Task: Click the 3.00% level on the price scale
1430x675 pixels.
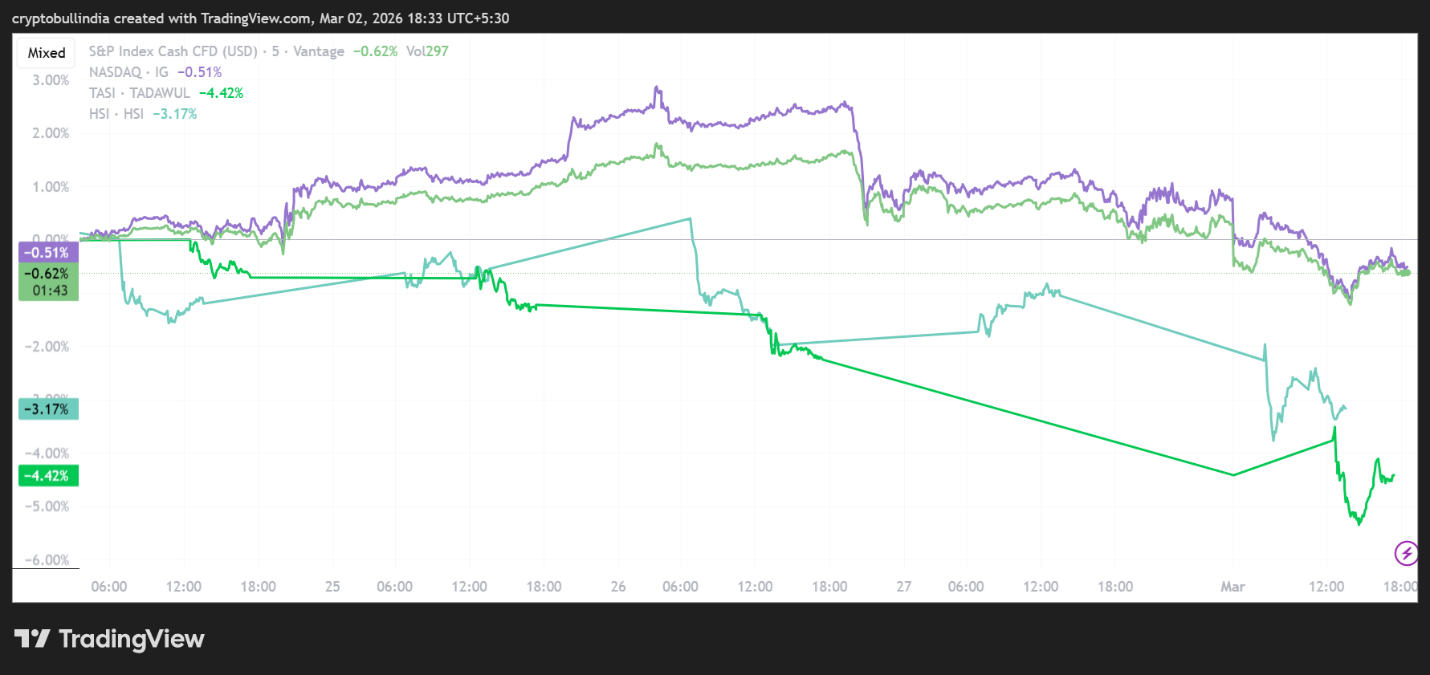Action: [x=51, y=80]
